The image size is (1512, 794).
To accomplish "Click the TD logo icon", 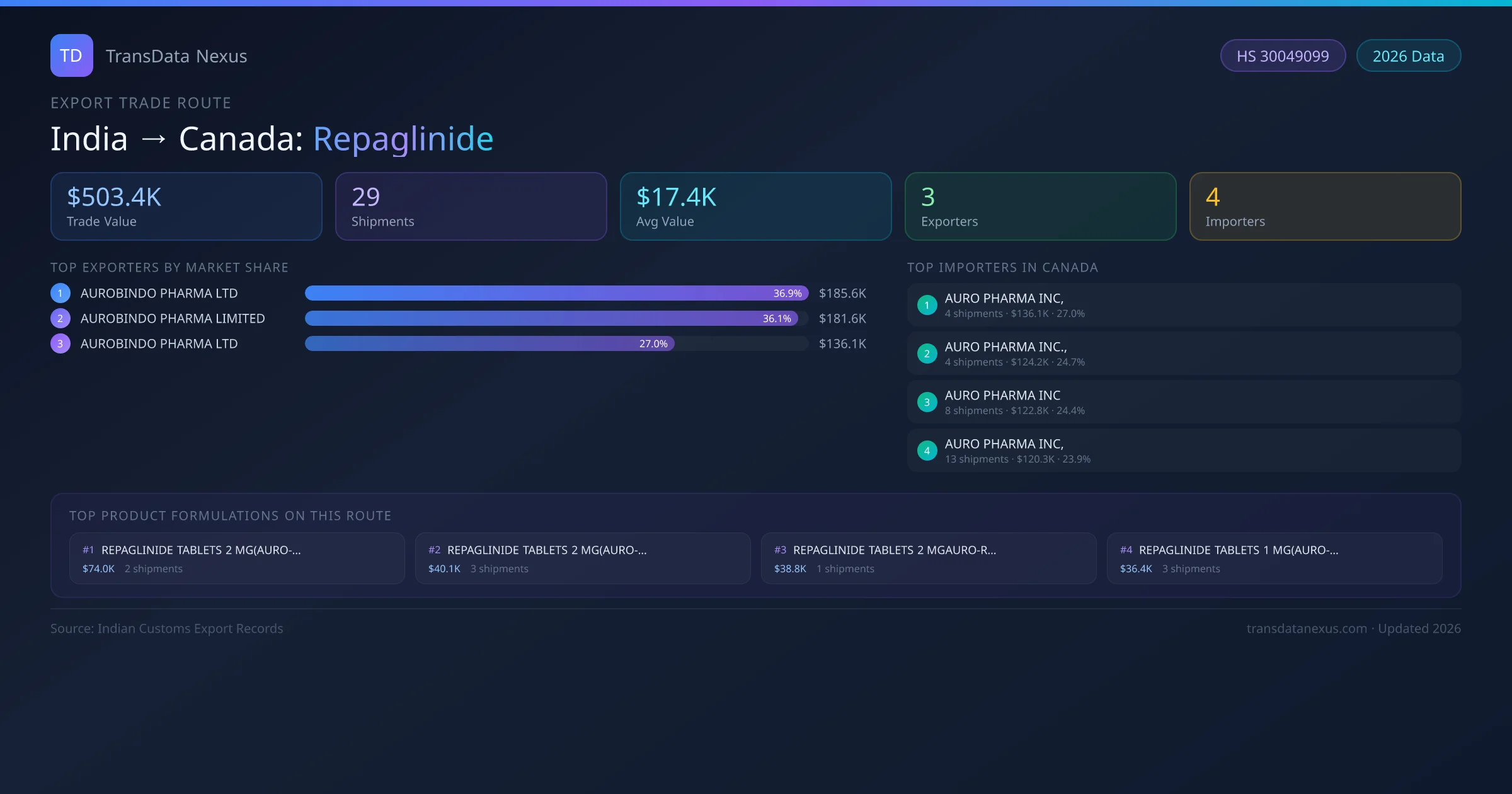I will (x=71, y=55).
